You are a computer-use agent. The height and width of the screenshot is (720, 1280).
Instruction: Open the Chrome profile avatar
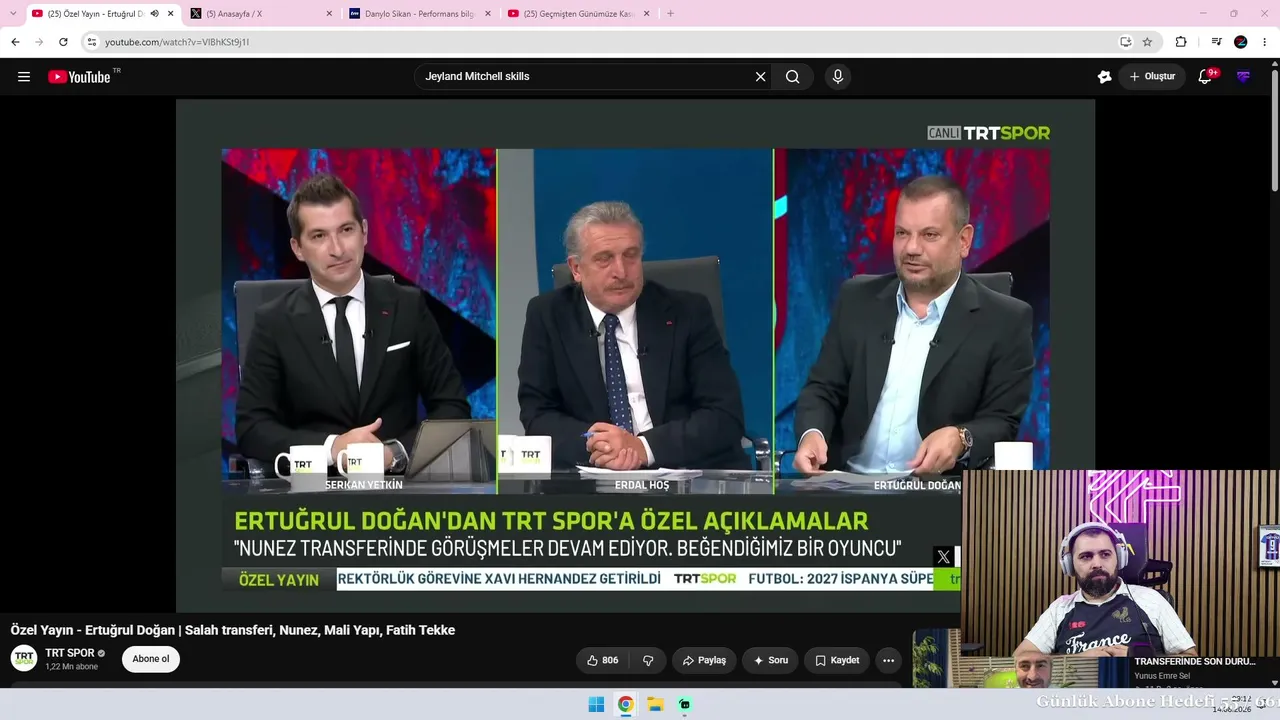pyautogui.click(x=1241, y=42)
